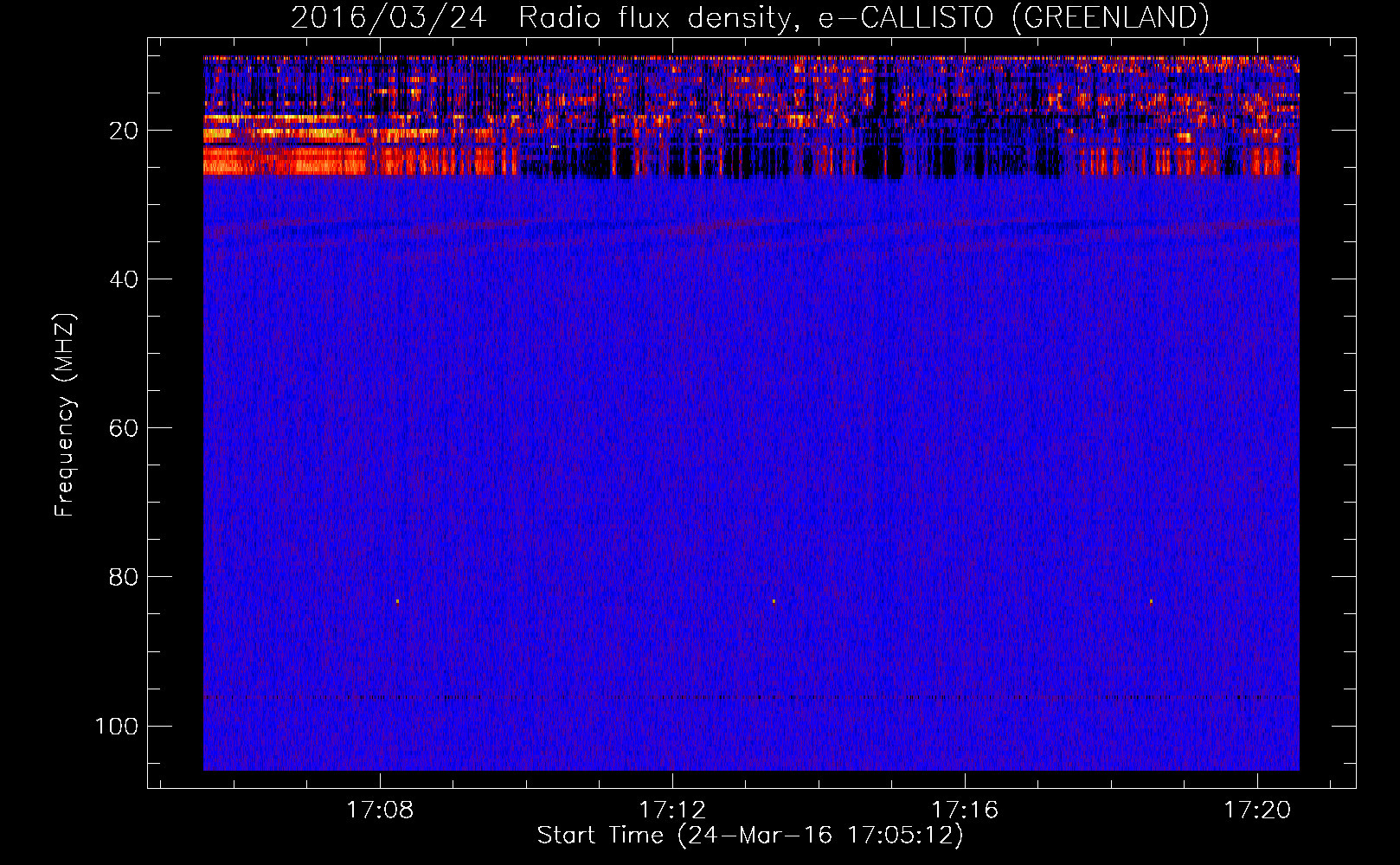Click the 60 MHz frequency tick label
Screen dimensions: 1400x865
[x=124, y=428]
